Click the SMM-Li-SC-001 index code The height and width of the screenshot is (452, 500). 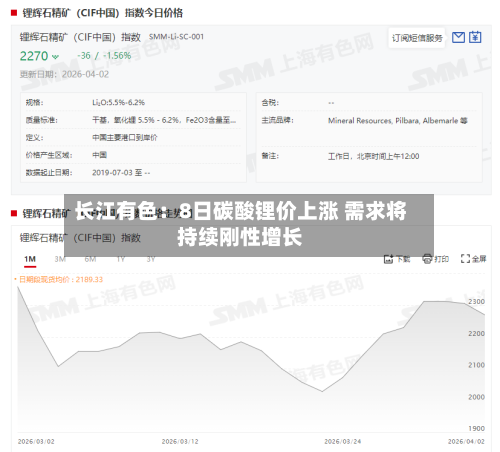(x=176, y=37)
